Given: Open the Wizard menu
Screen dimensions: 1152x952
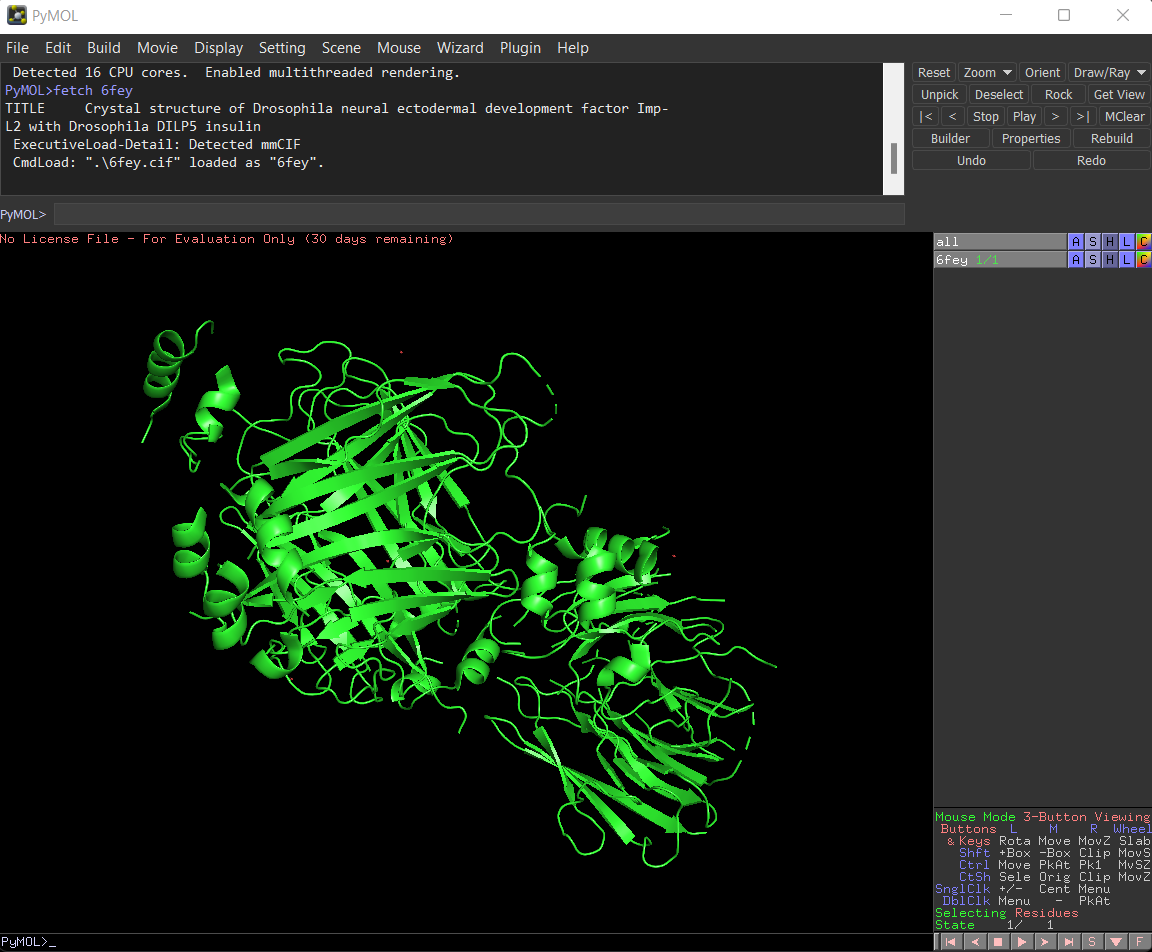Looking at the screenshot, I should pos(460,47).
